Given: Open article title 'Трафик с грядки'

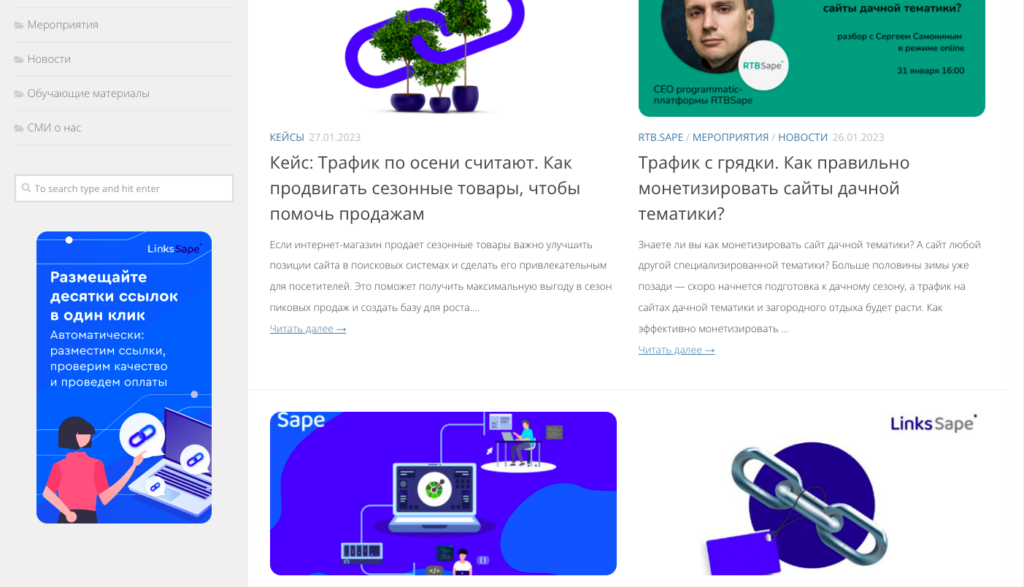Looking at the screenshot, I should point(774,188).
